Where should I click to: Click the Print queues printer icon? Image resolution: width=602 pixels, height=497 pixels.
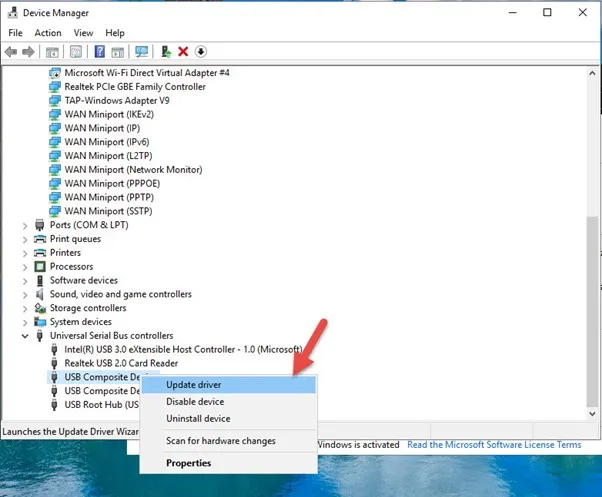[x=40, y=239]
